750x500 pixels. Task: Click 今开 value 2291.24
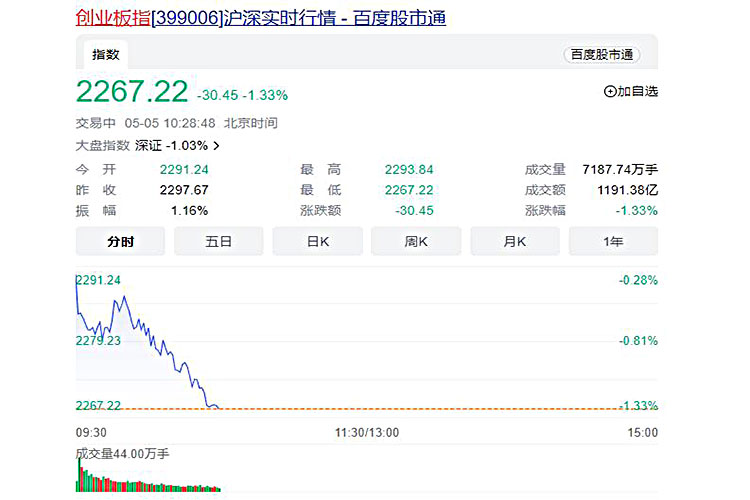click(184, 169)
